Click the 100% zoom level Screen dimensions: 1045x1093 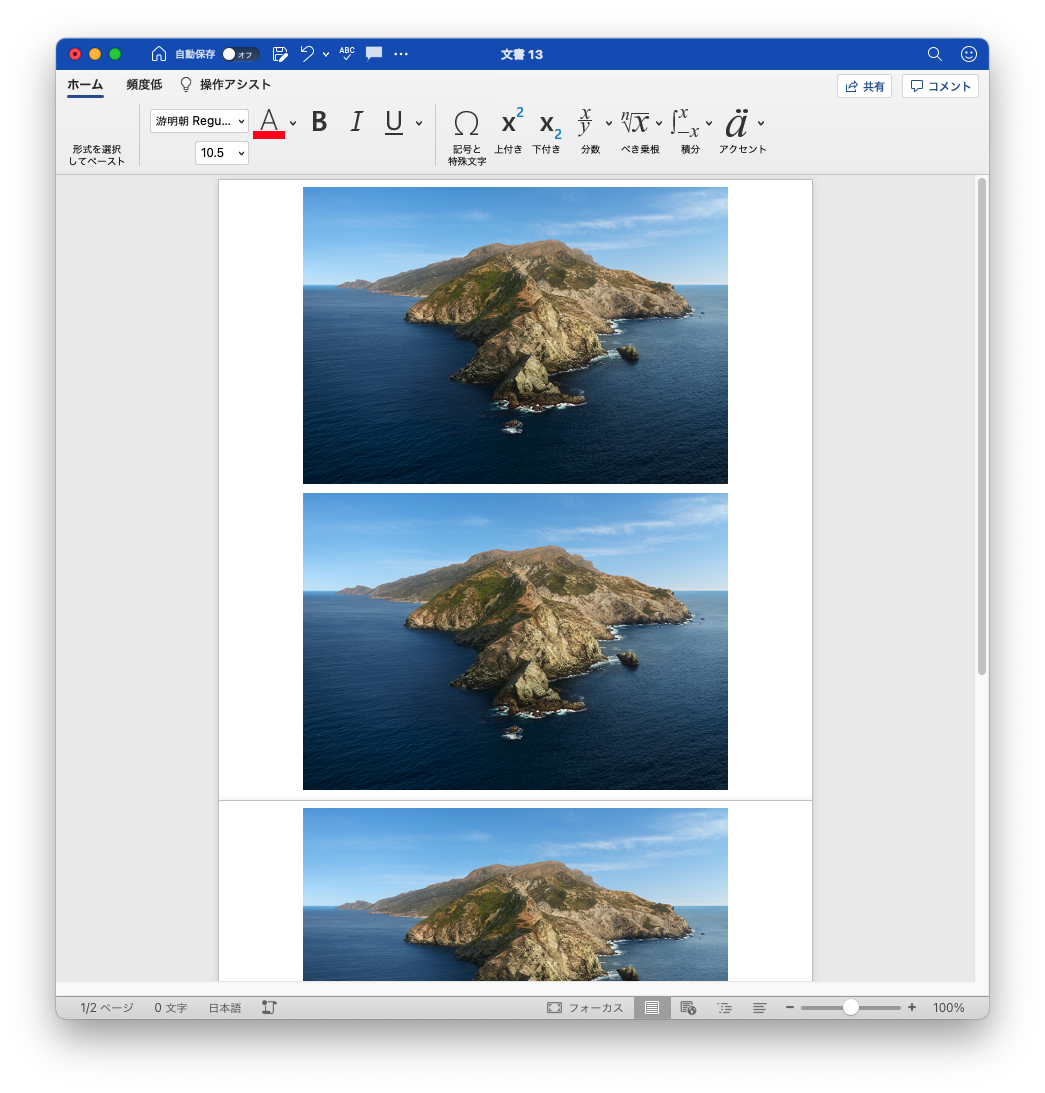click(948, 1008)
